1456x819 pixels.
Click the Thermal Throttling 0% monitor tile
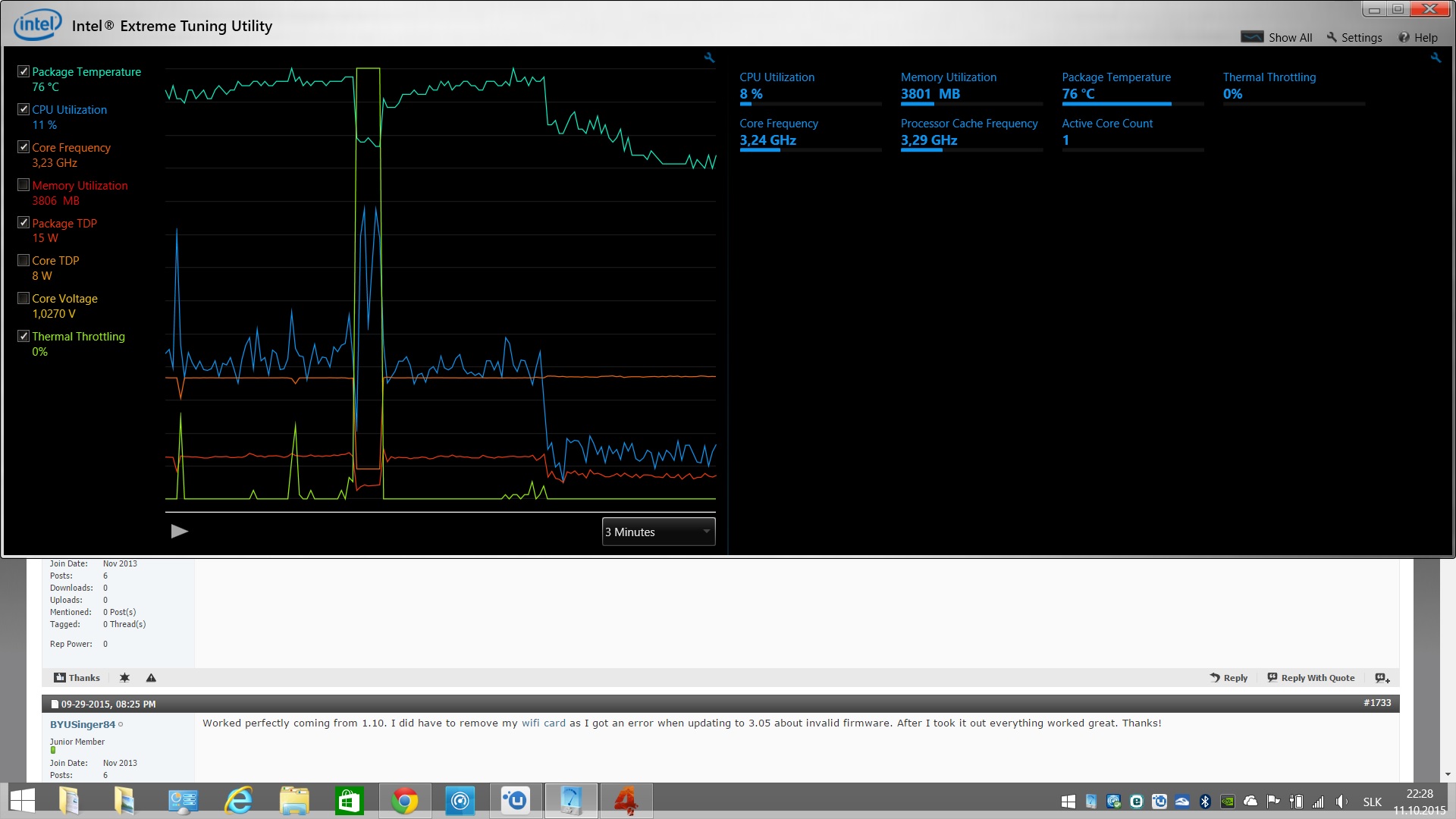coord(1294,88)
